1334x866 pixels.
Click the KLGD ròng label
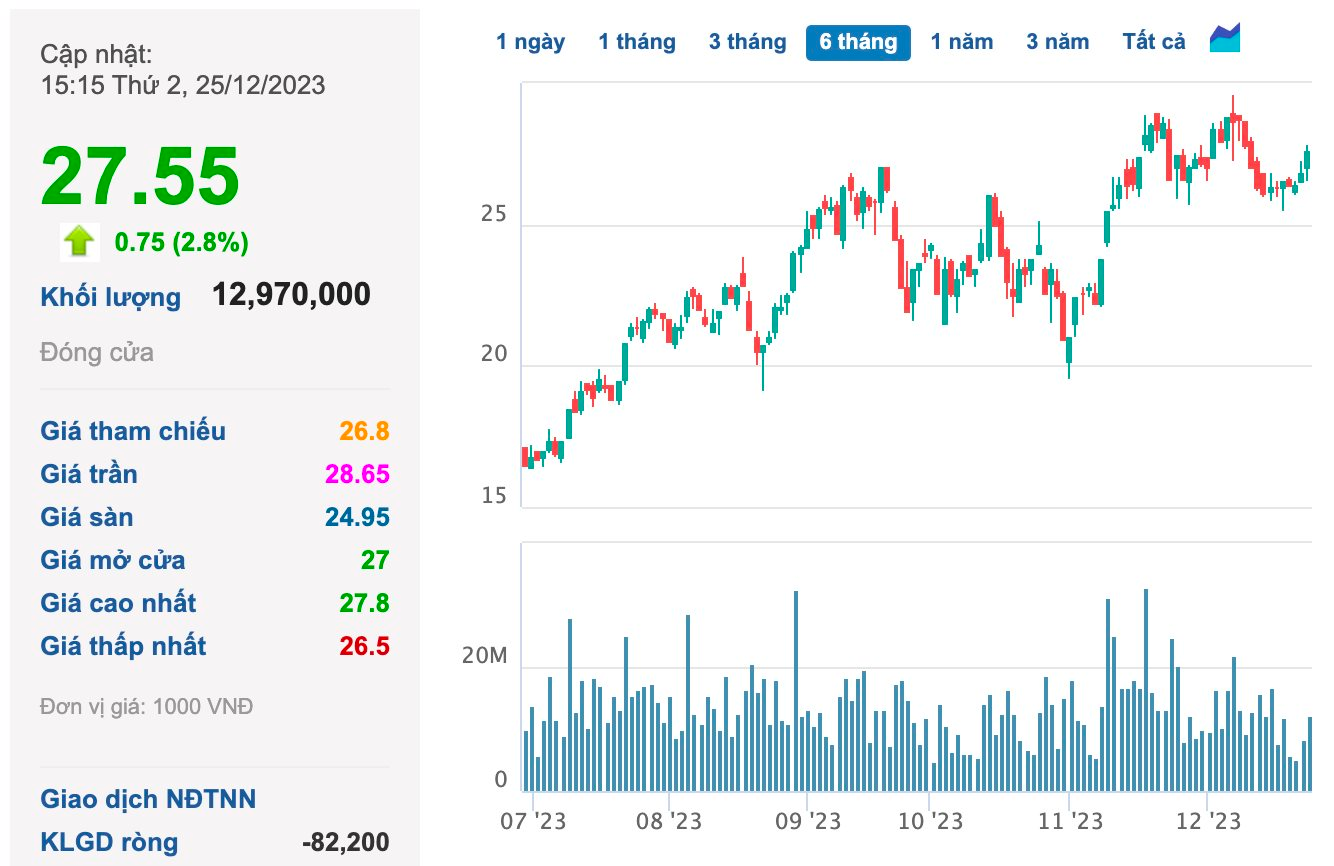tap(109, 842)
